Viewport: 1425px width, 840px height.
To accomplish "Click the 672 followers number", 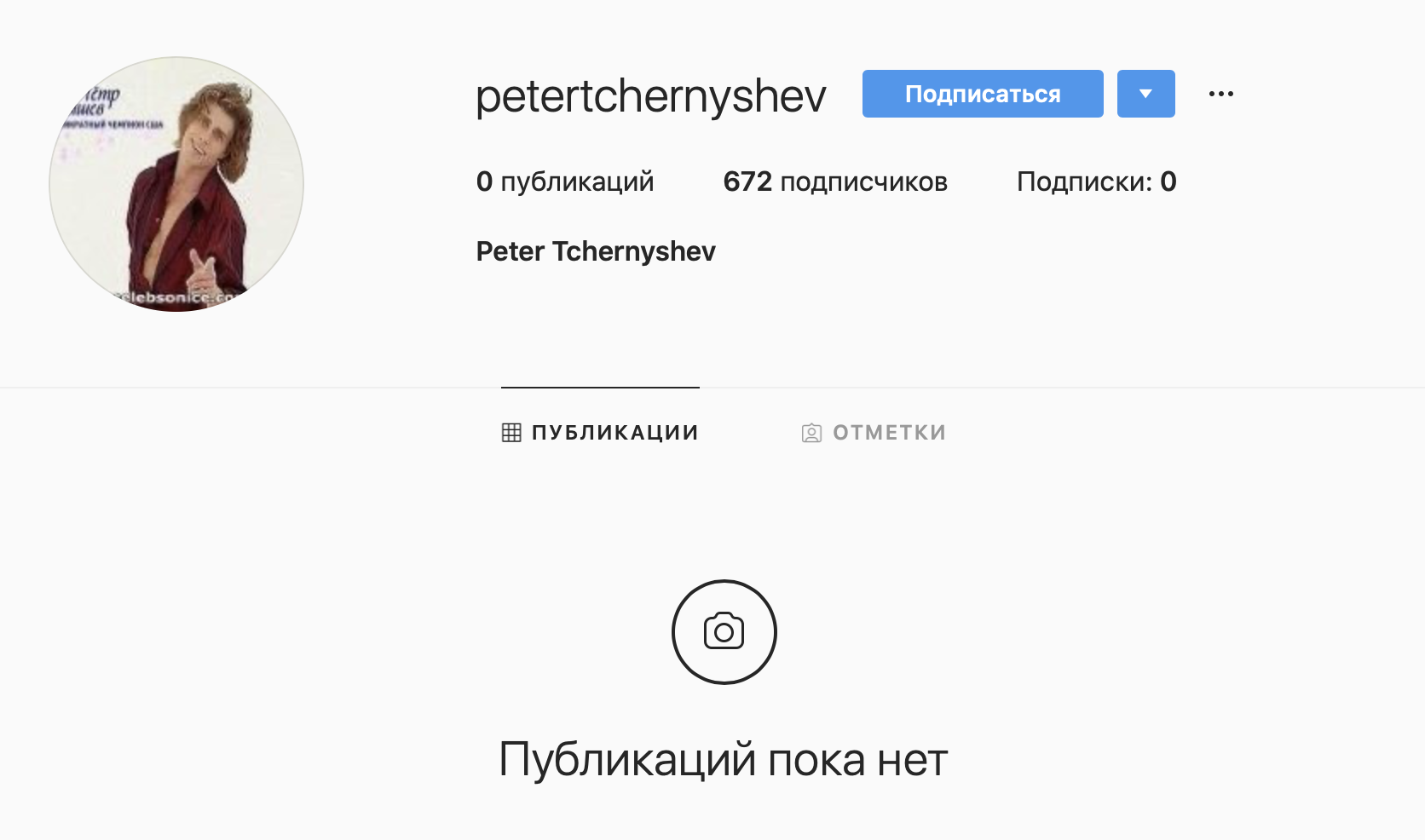I will point(747,181).
